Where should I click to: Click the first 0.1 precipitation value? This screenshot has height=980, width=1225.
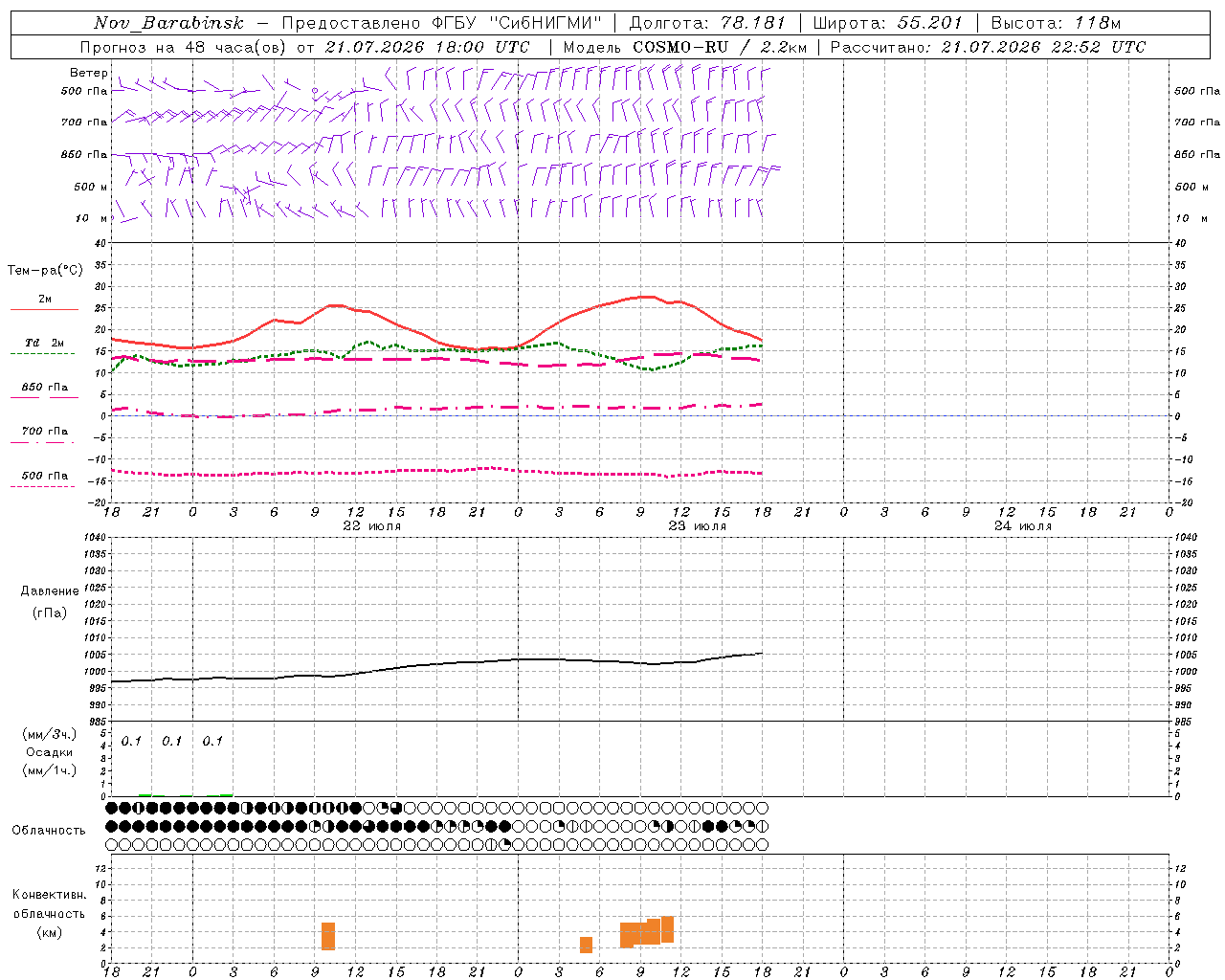click(x=131, y=741)
